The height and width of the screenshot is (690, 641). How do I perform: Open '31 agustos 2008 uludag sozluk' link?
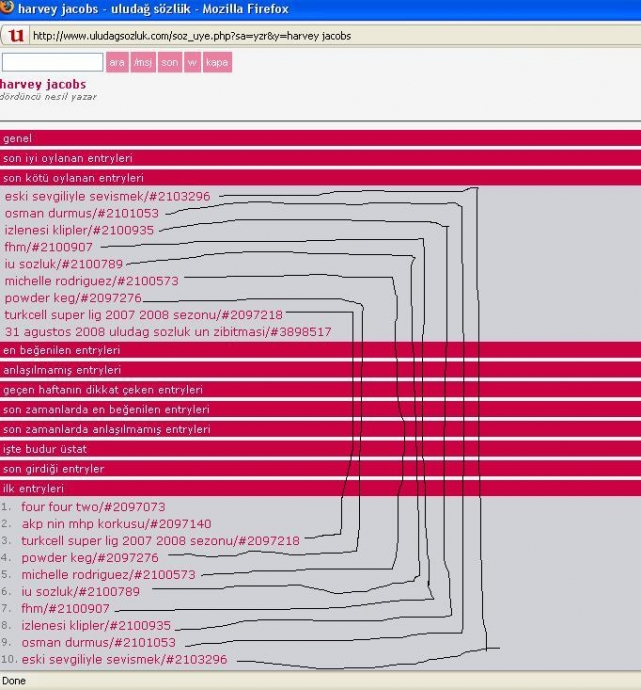pos(168,332)
